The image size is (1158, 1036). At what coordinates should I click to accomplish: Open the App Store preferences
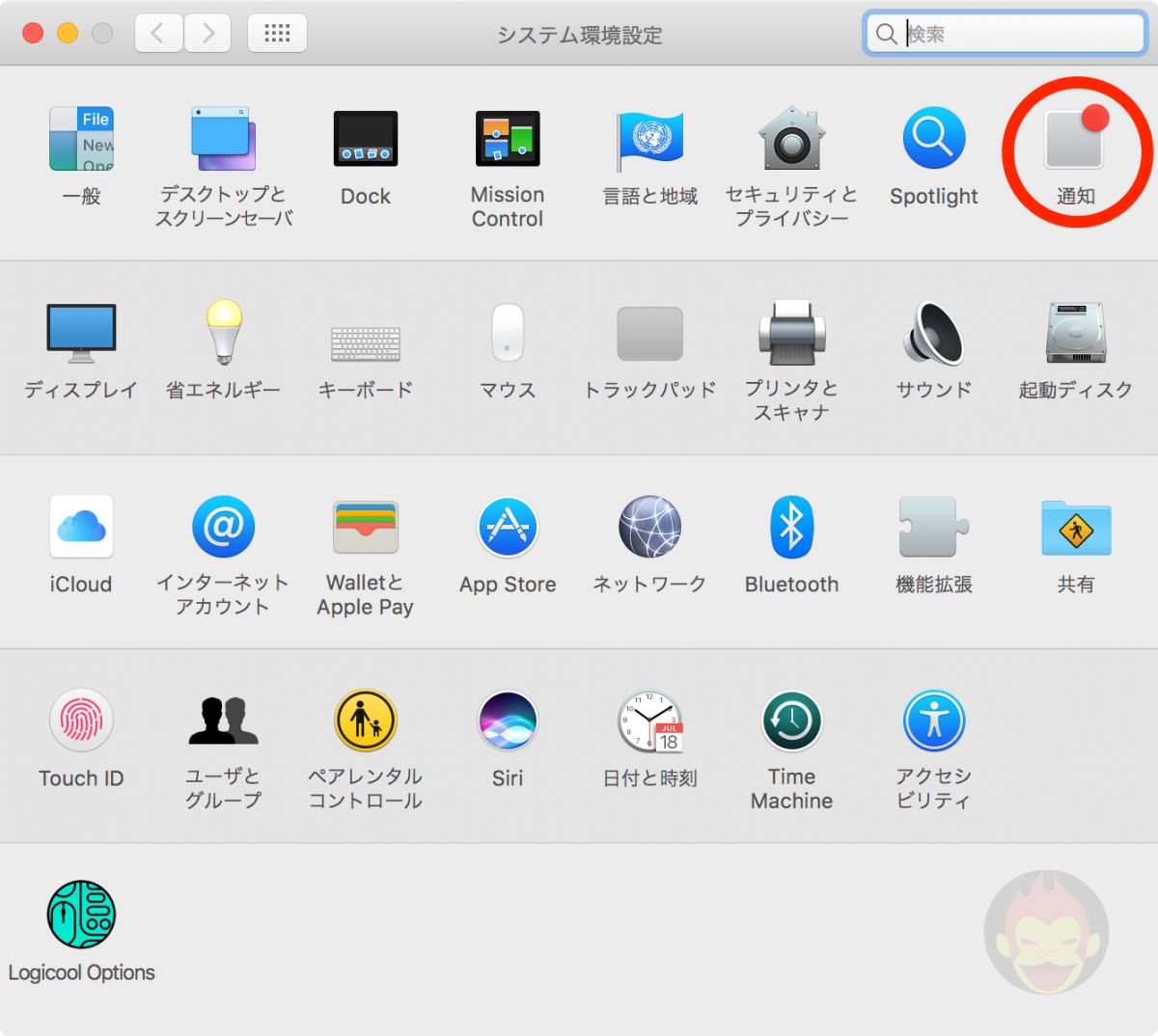click(508, 529)
